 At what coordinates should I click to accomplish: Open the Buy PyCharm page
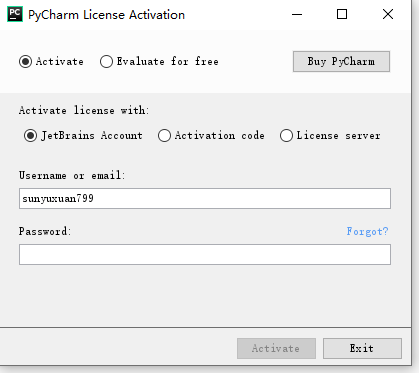tap(341, 61)
